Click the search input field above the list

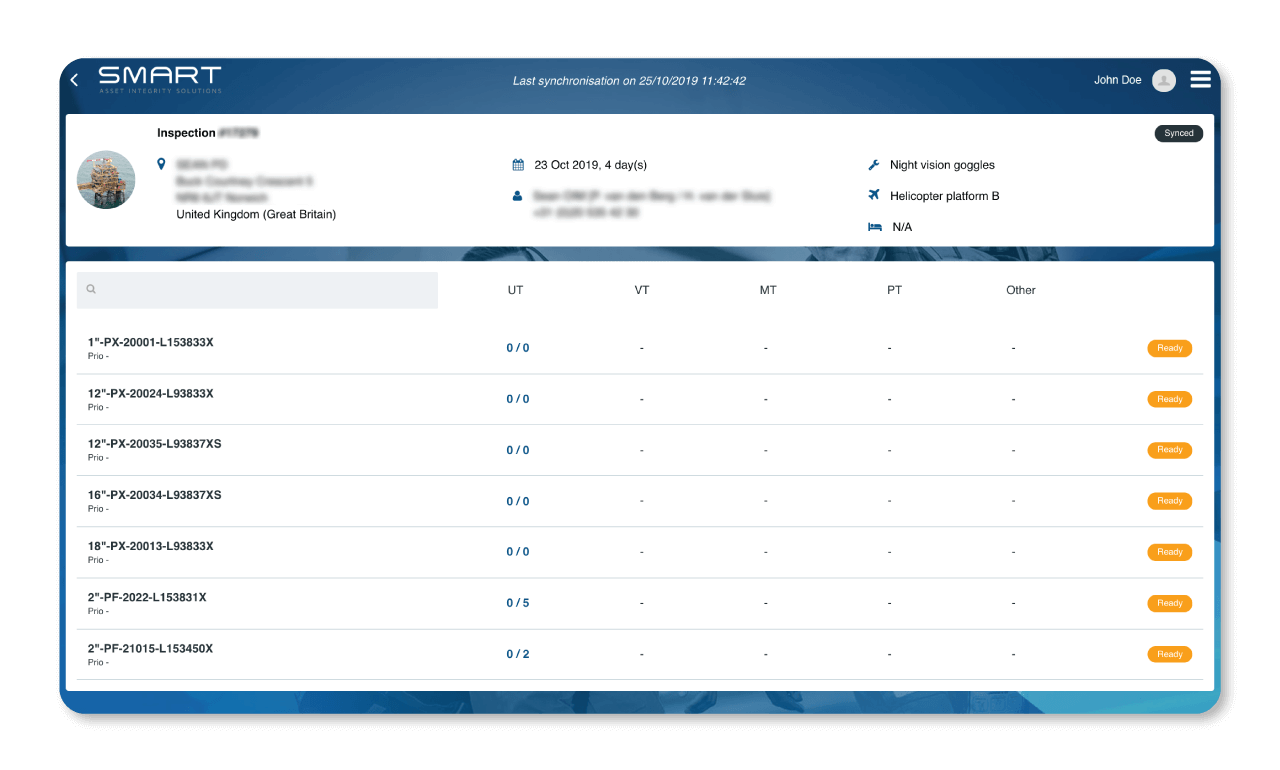coord(256,289)
